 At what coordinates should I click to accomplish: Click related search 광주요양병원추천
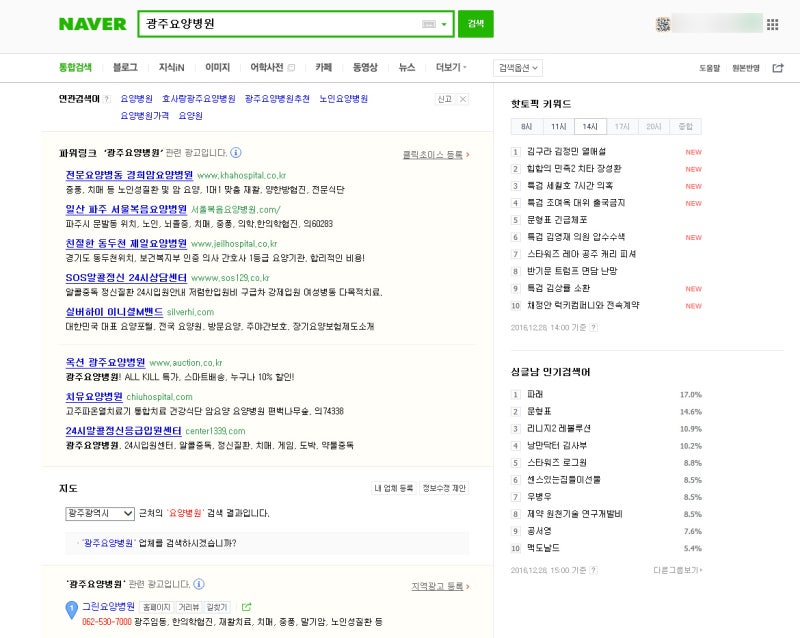click(277, 99)
